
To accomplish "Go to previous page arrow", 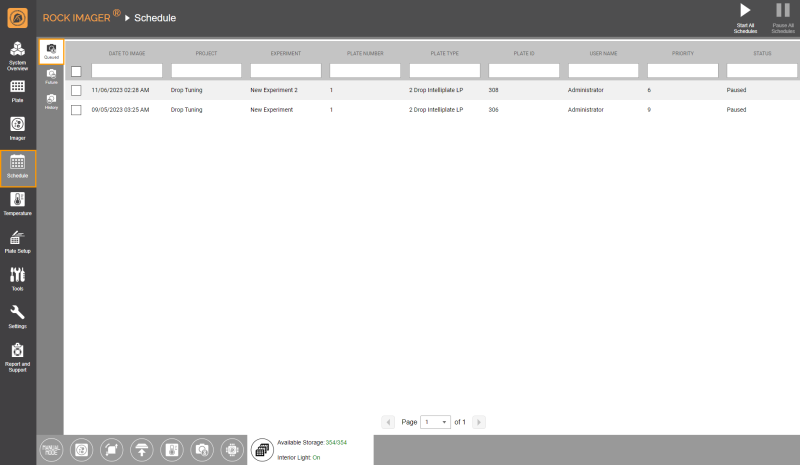I will (388, 422).
